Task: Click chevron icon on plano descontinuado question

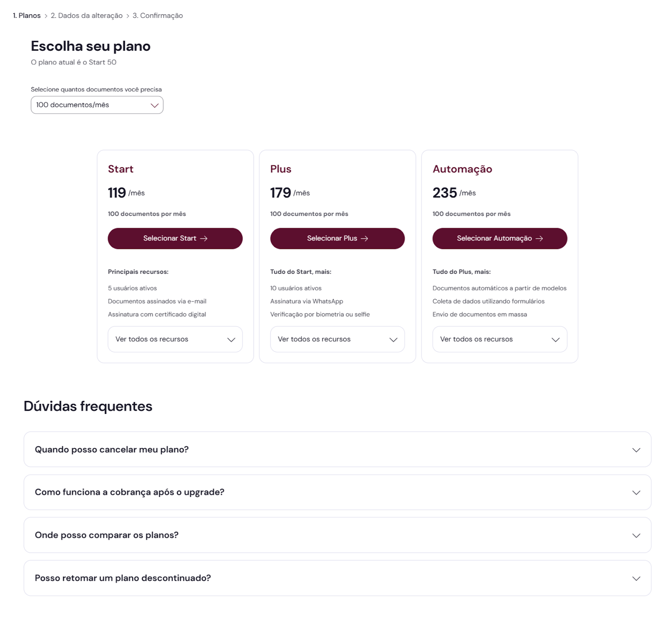Action: point(636,579)
